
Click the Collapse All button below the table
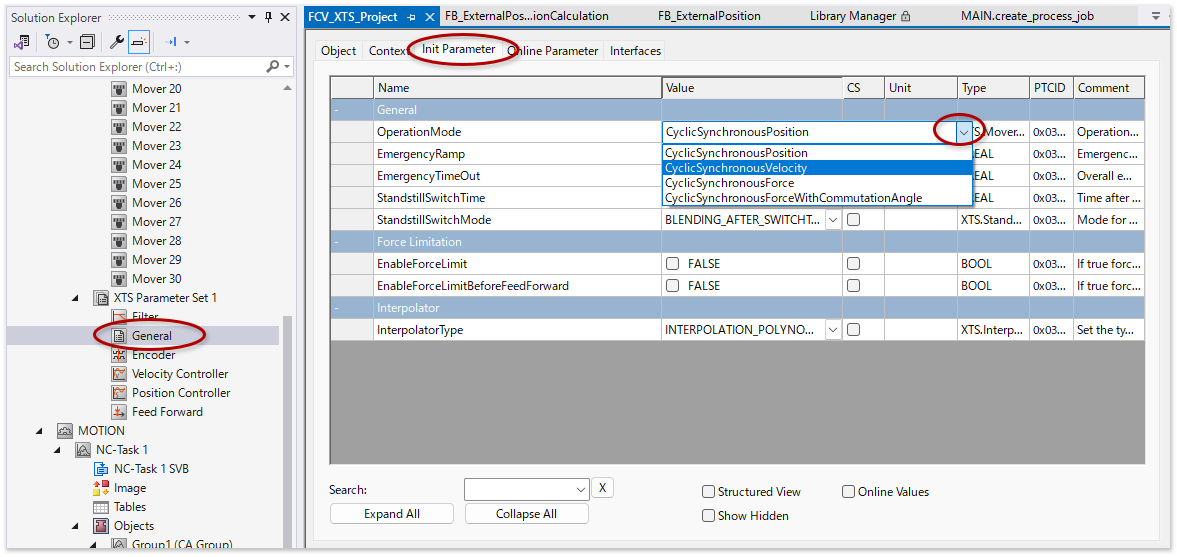click(x=526, y=514)
